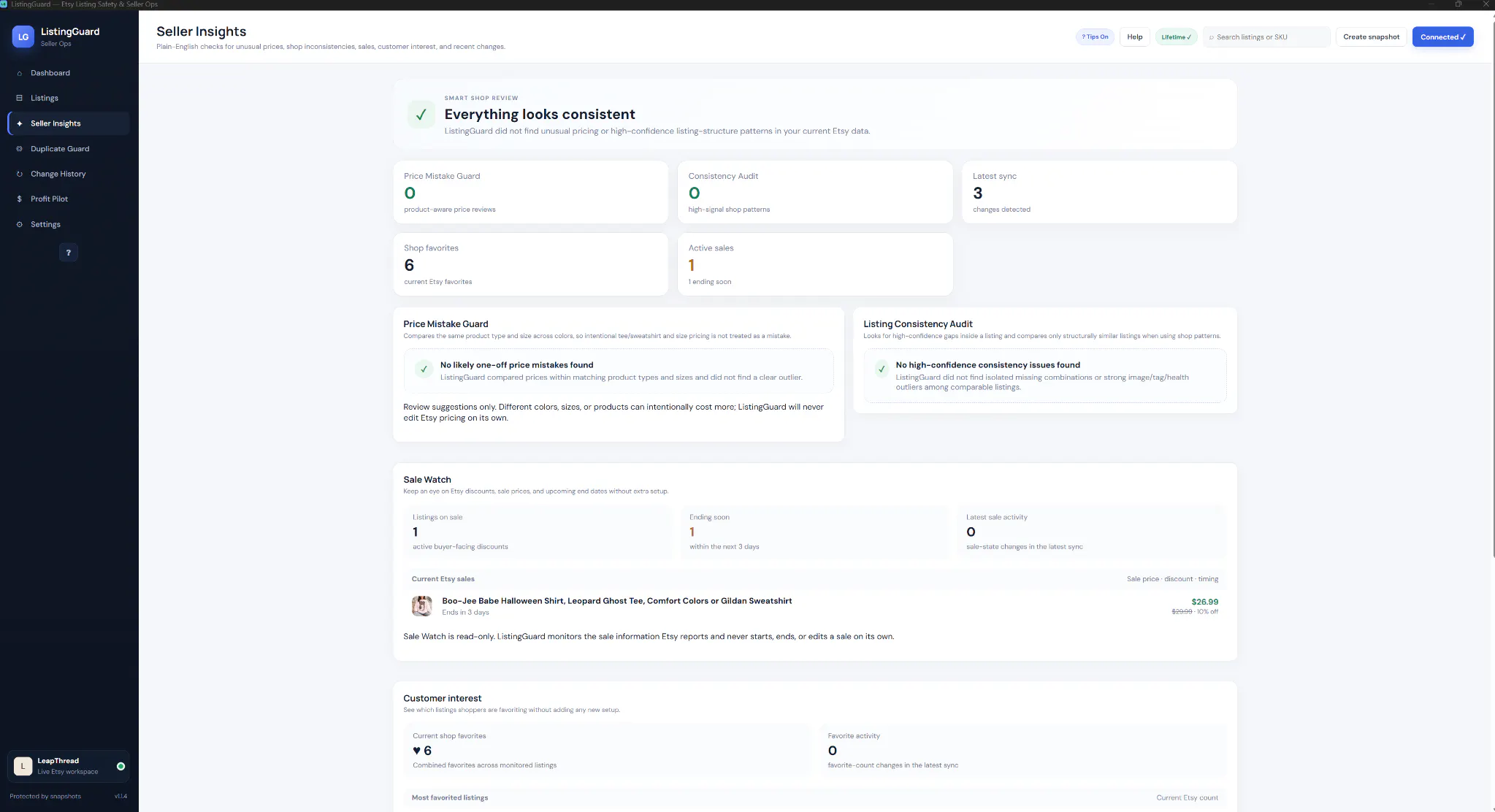Click the 'Listings on sale' tile
The height and width of the screenshot is (812, 1495).
538,532
